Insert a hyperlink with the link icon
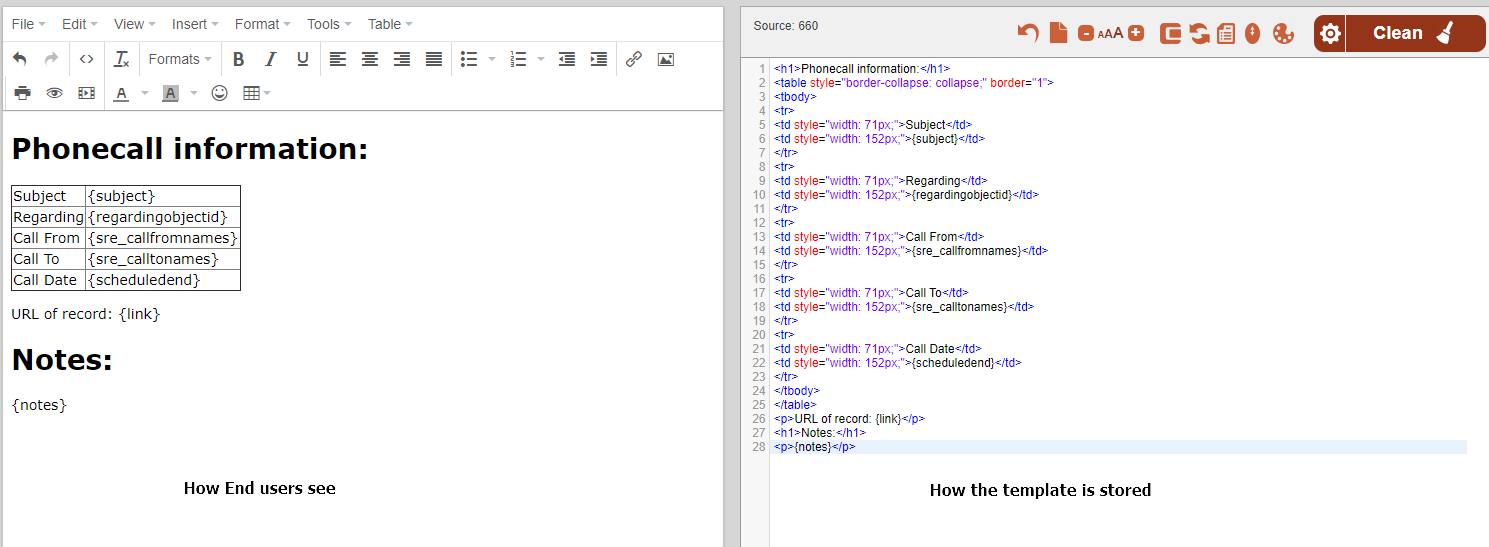 click(x=634, y=59)
